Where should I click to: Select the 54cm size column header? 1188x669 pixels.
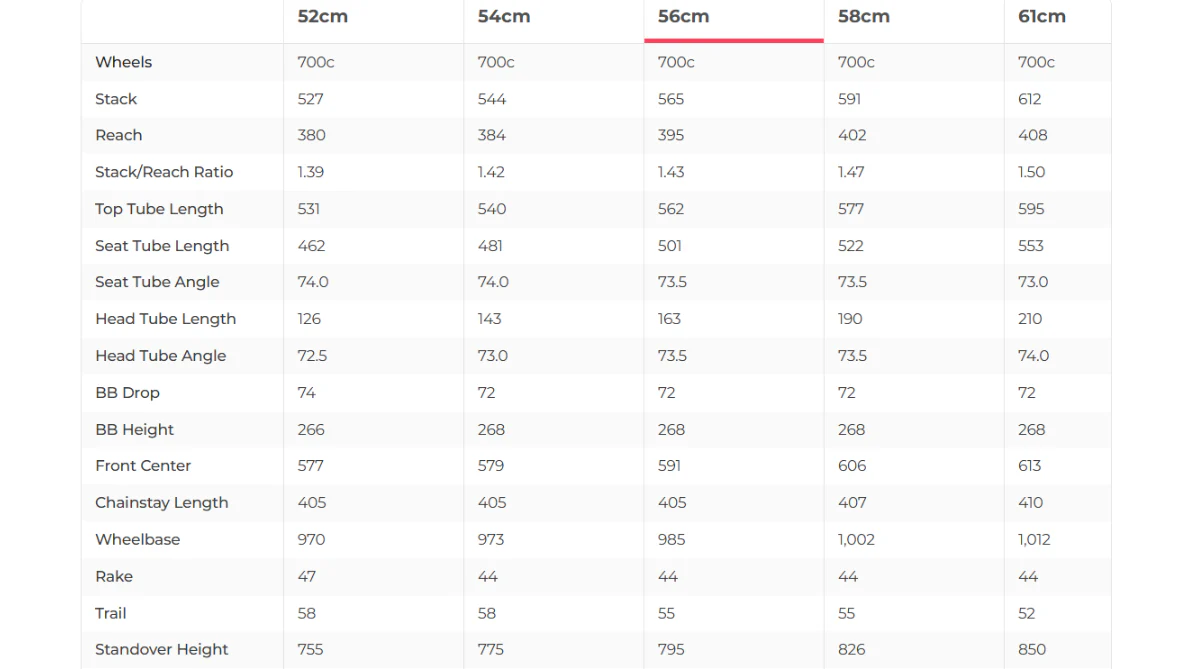(x=504, y=17)
